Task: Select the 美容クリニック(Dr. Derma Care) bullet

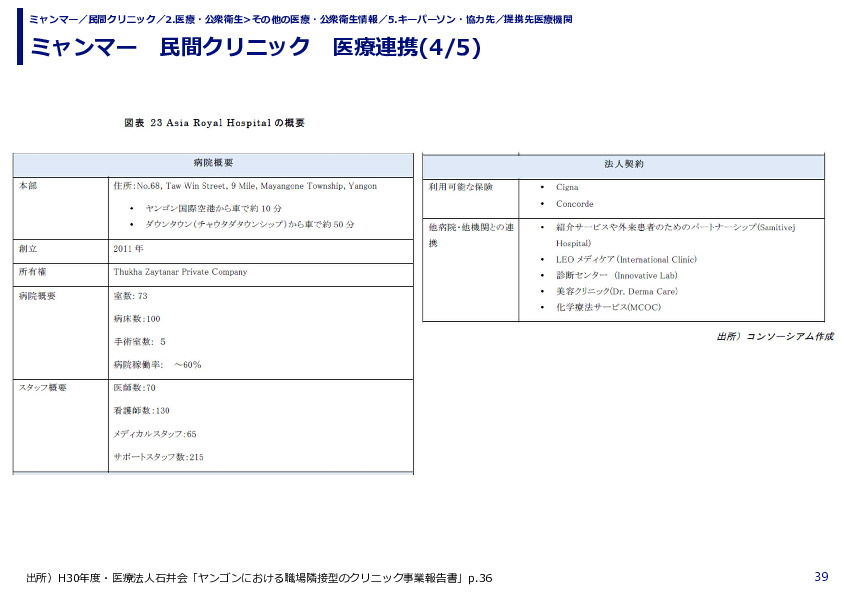Action: (616, 292)
